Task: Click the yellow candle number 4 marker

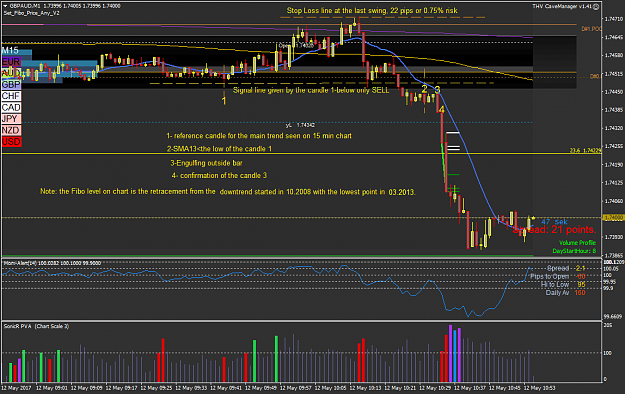Action: (442, 109)
